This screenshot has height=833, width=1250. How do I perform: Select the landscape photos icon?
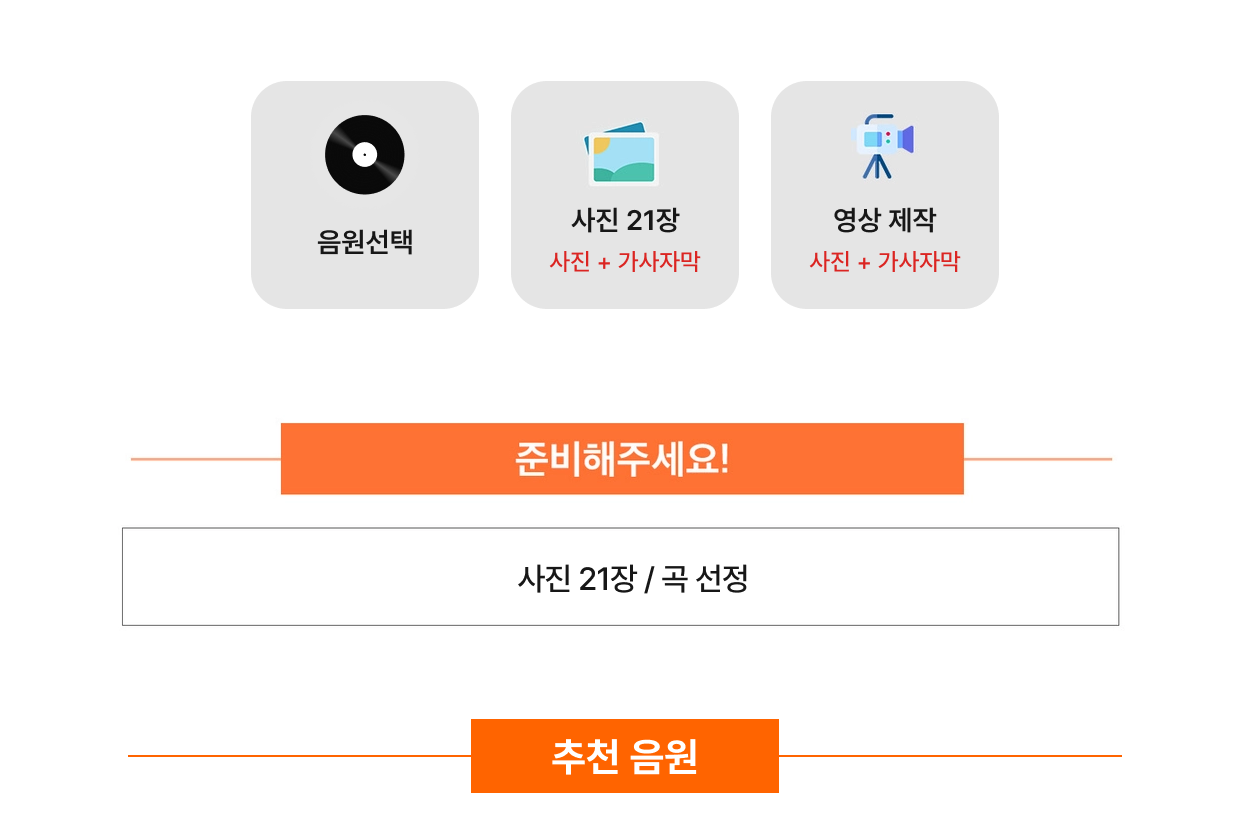click(623, 154)
